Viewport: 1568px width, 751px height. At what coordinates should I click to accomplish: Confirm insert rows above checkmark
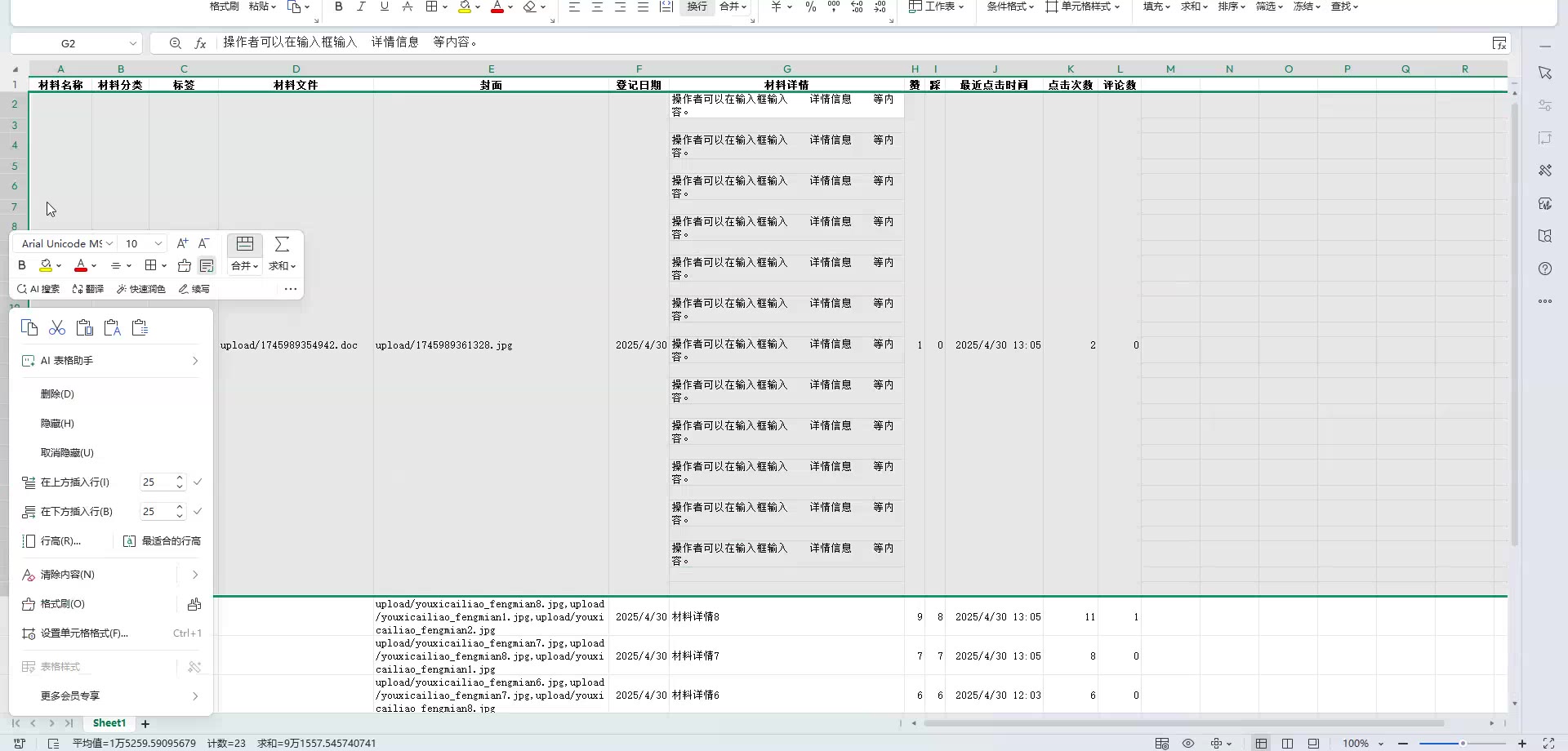pyautogui.click(x=198, y=482)
